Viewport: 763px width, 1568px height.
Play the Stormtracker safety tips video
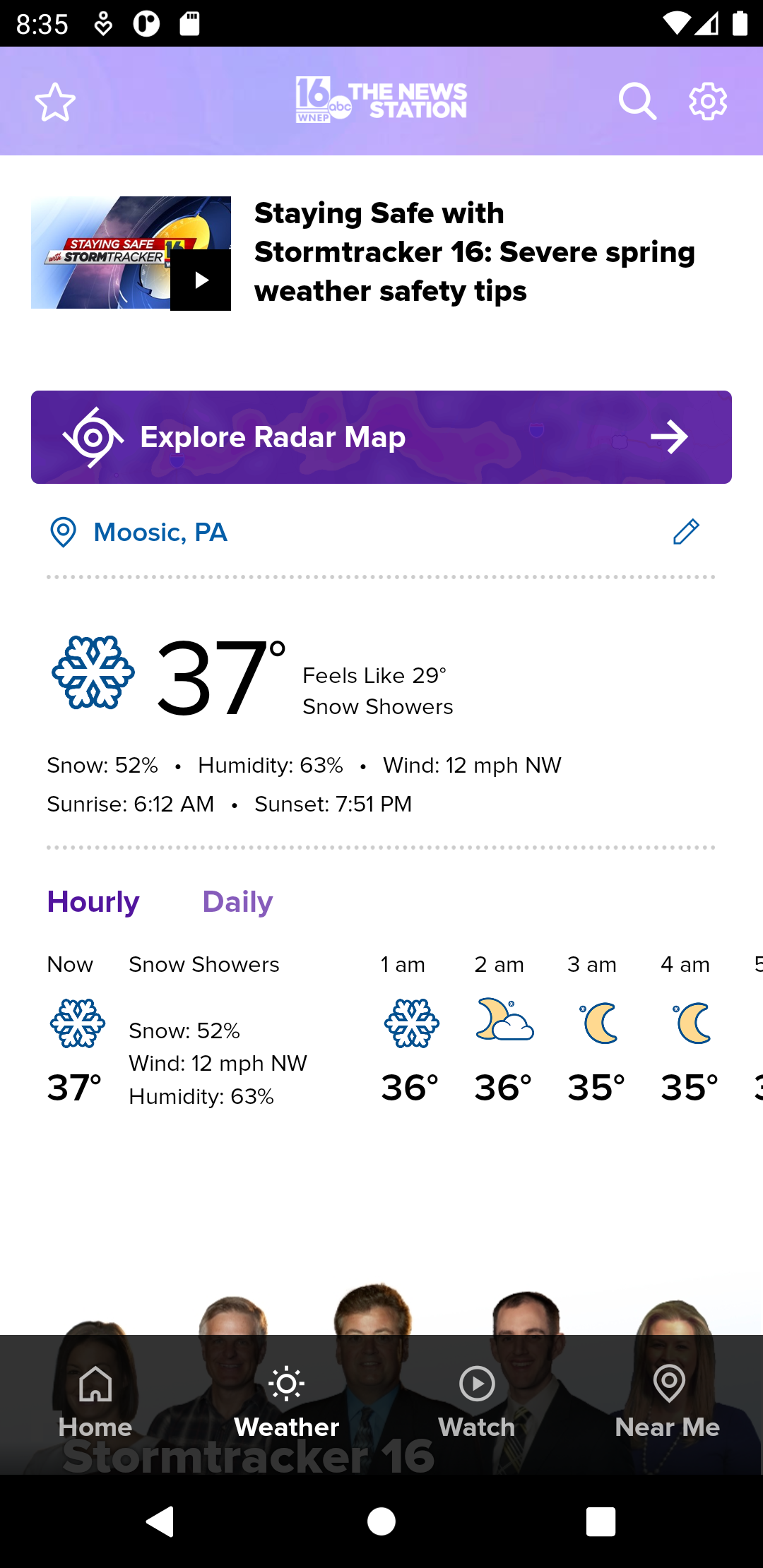pyautogui.click(x=201, y=280)
